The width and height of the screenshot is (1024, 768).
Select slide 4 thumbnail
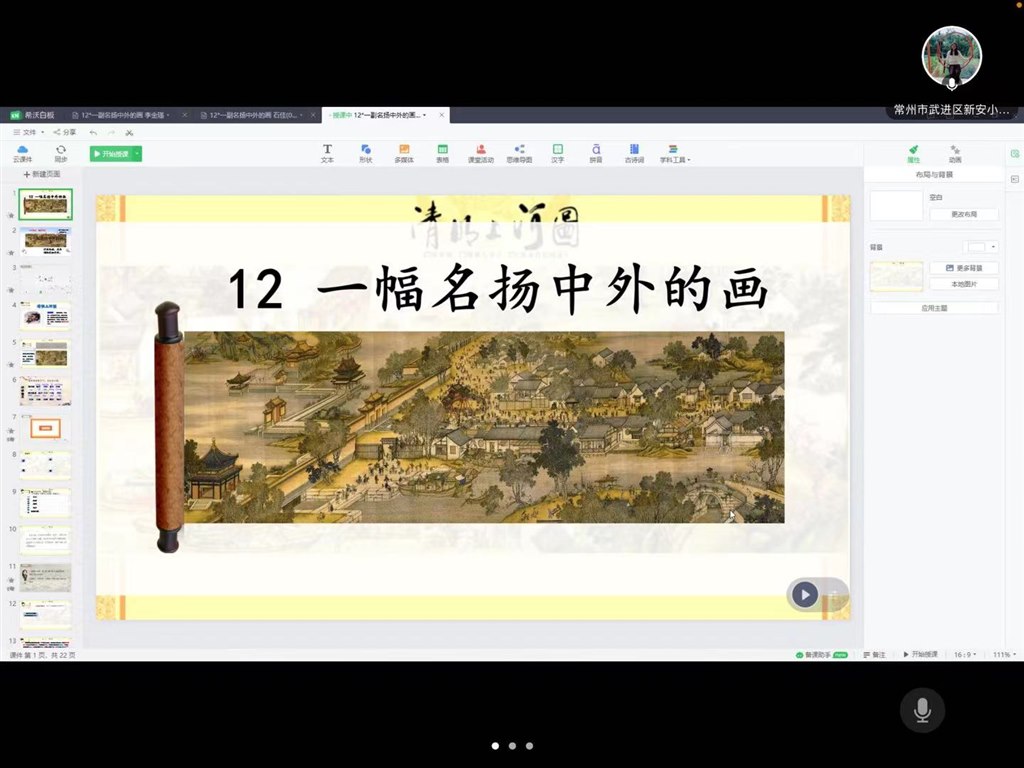[45, 315]
